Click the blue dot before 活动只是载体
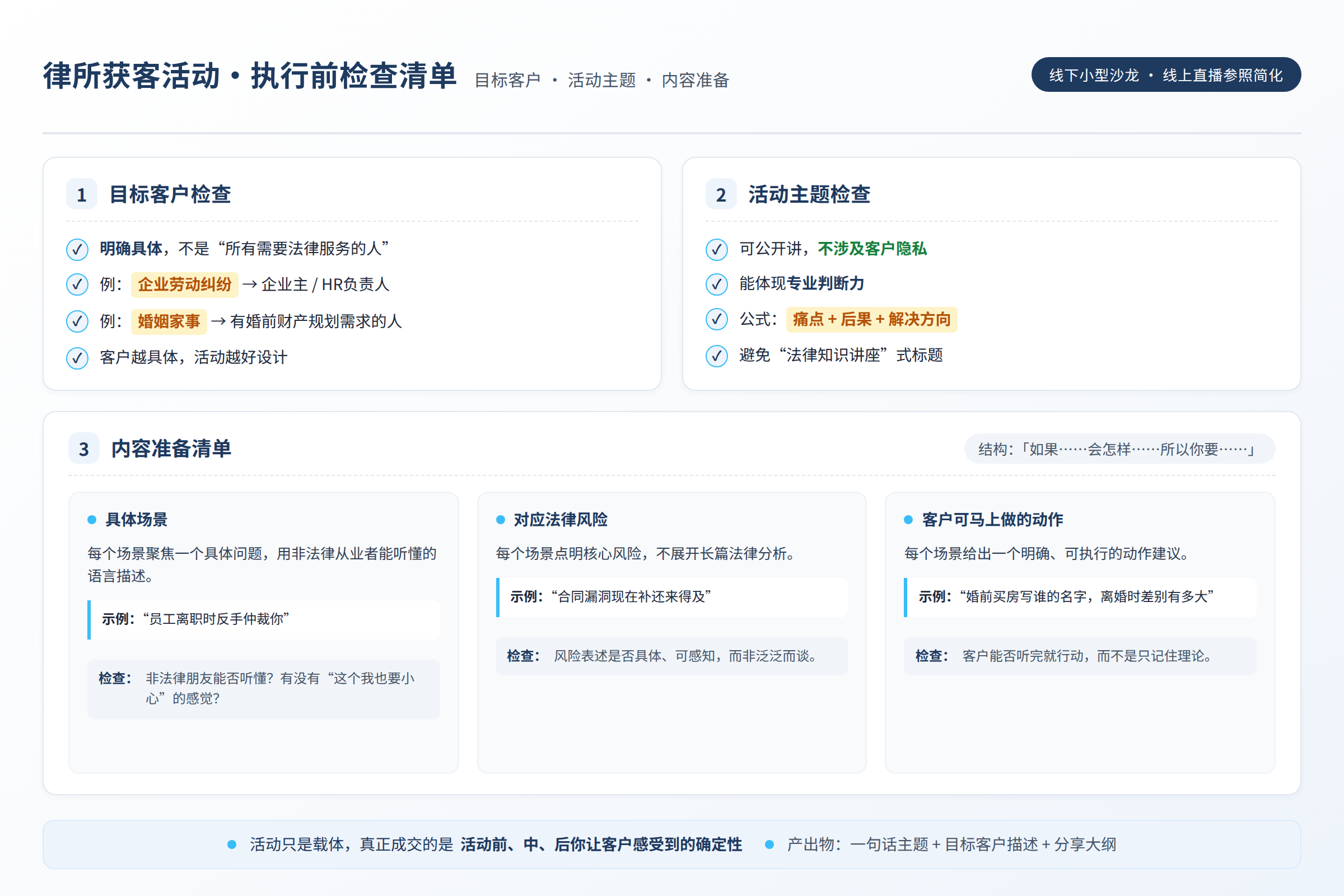 point(232,844)
